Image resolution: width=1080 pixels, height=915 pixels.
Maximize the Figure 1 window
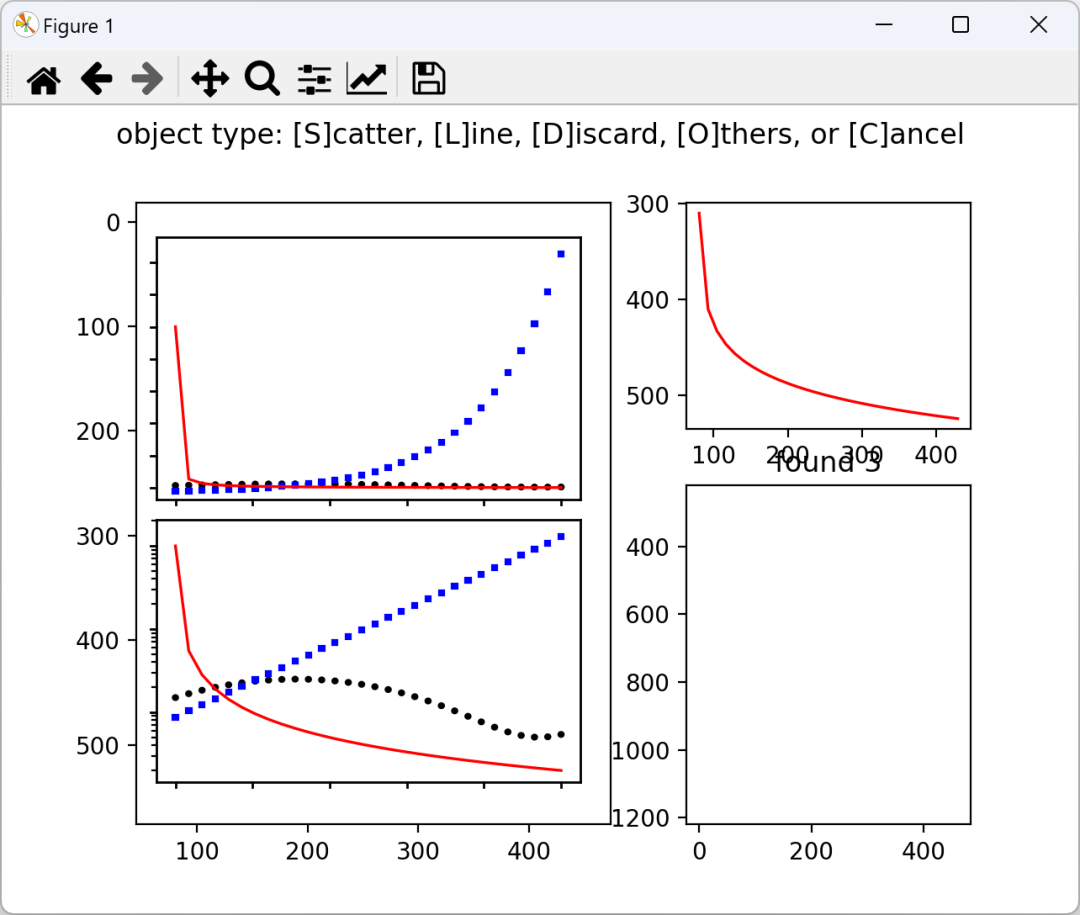pos(960,25)
